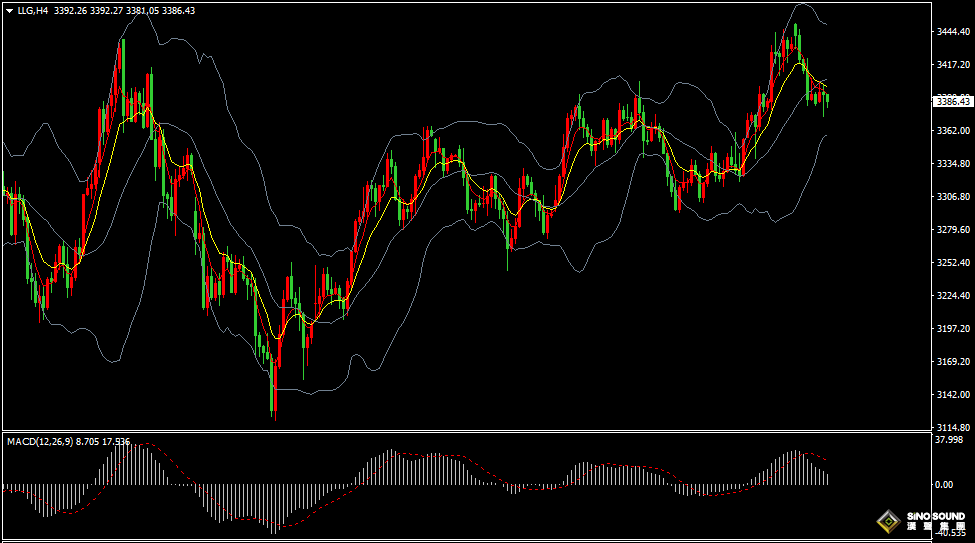
Task: Click the 3444.40 price axis label
Action: point(952,32)
